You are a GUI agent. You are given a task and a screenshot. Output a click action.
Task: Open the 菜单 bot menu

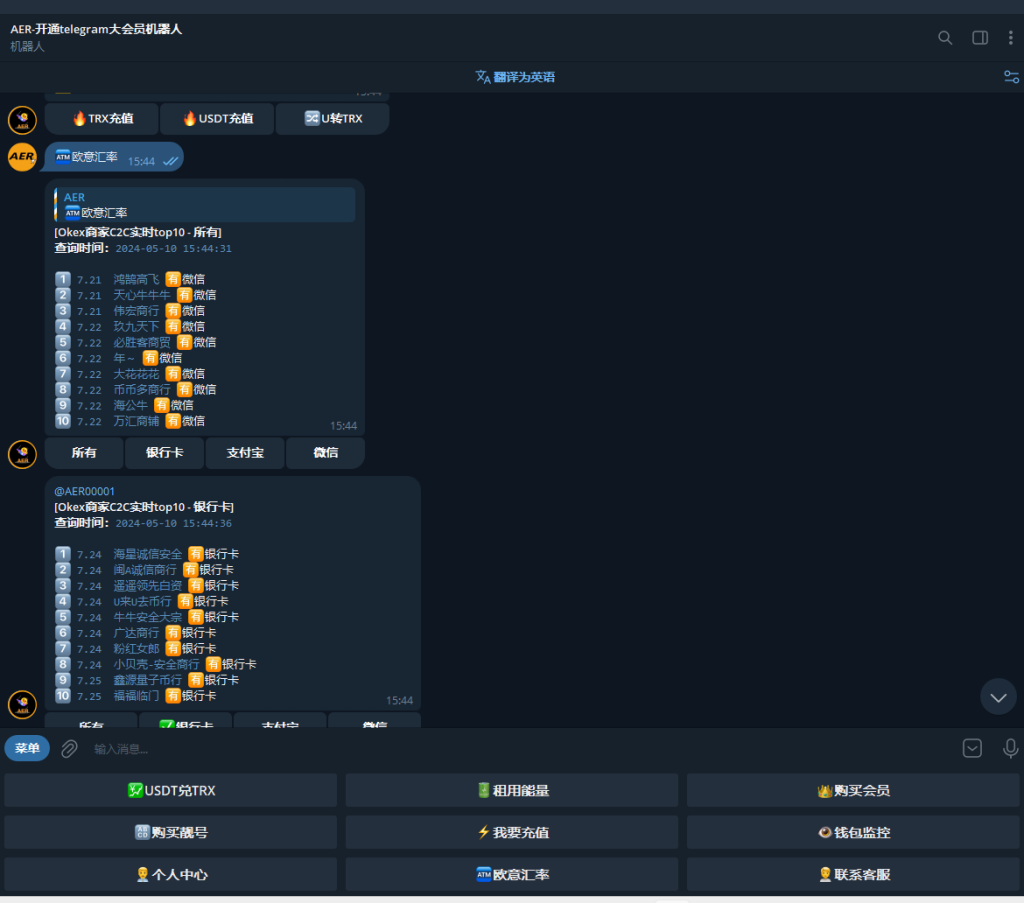point(27,749)
